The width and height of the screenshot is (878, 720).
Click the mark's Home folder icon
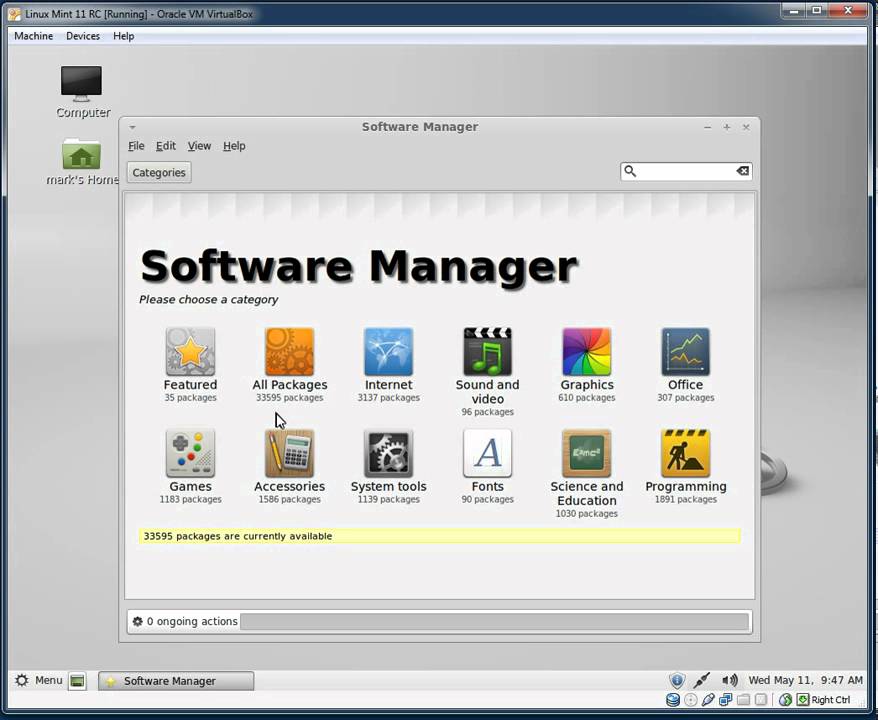82,154
